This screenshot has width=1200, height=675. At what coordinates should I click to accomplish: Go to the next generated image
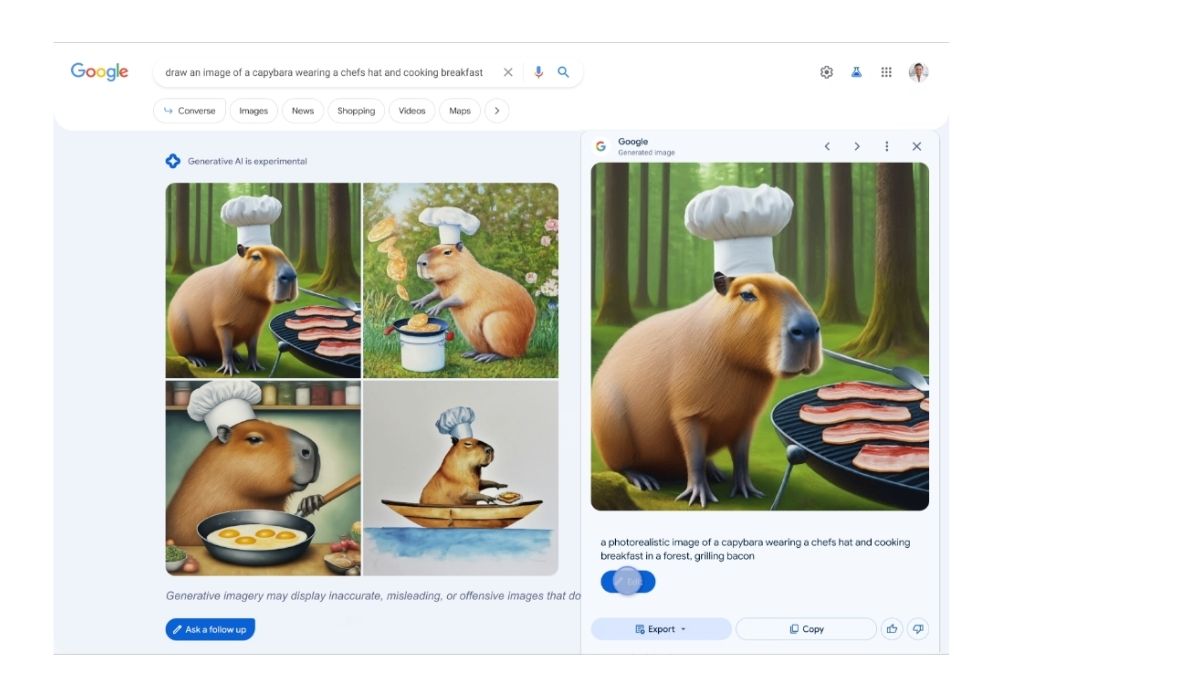[x=857, y=146]
